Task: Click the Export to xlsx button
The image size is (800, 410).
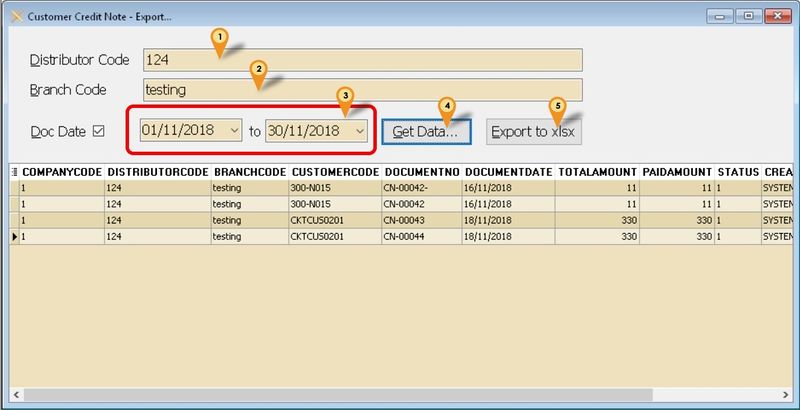Action: tap(533, 132)
